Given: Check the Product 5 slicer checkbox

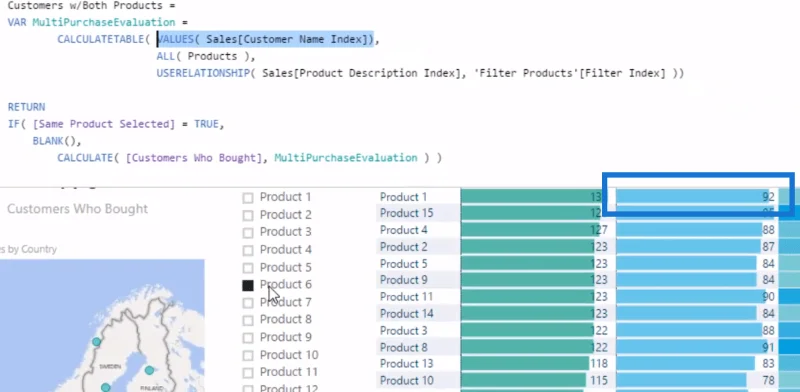Looking at the screenshot, I should tap(247, 268).
